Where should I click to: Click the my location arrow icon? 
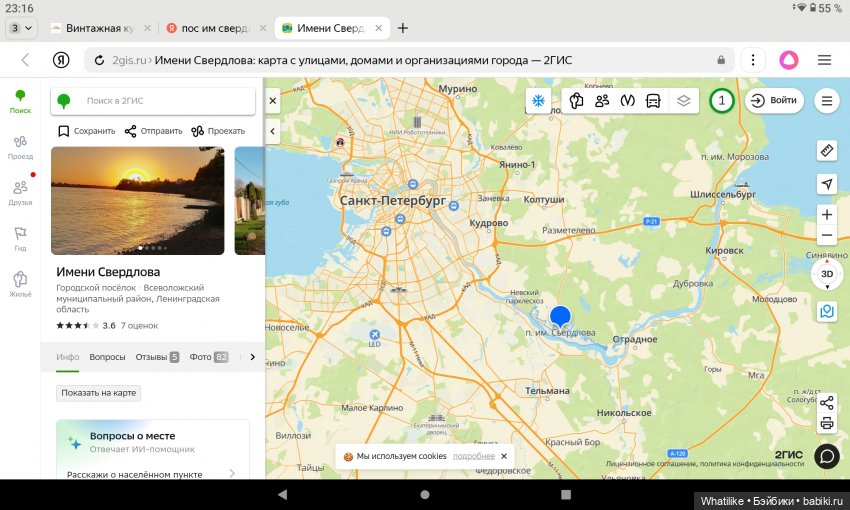[826, 184]
